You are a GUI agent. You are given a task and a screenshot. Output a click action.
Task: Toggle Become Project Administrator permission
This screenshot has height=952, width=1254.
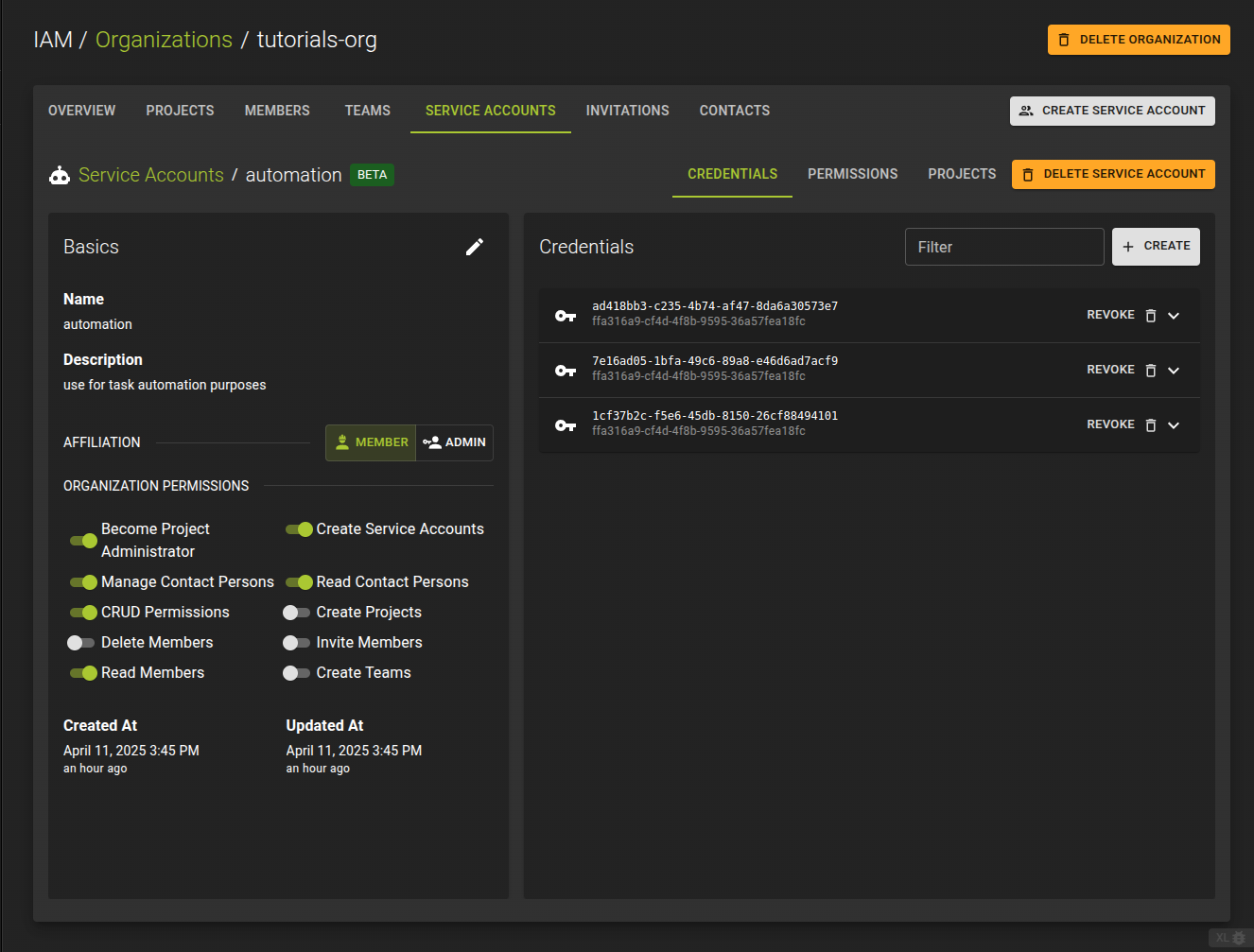pyautogui.click(x=83, y=541)
